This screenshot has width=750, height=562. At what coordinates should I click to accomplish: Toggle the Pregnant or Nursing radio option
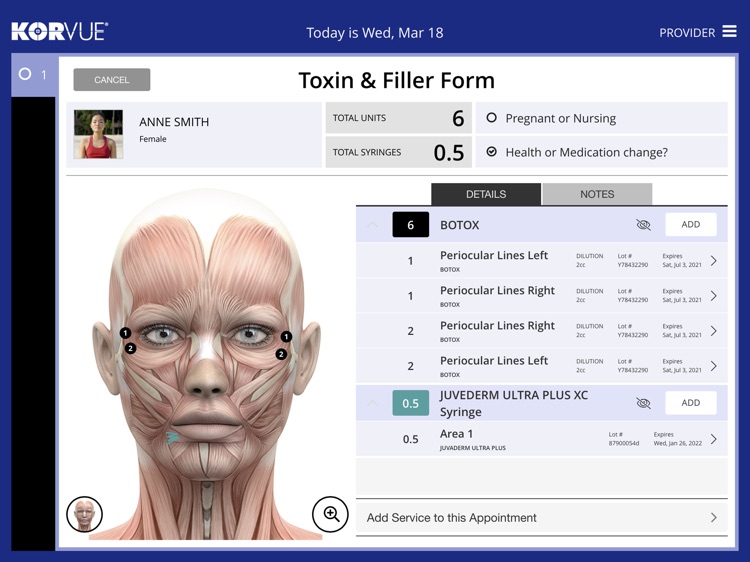tap(491, 118)
